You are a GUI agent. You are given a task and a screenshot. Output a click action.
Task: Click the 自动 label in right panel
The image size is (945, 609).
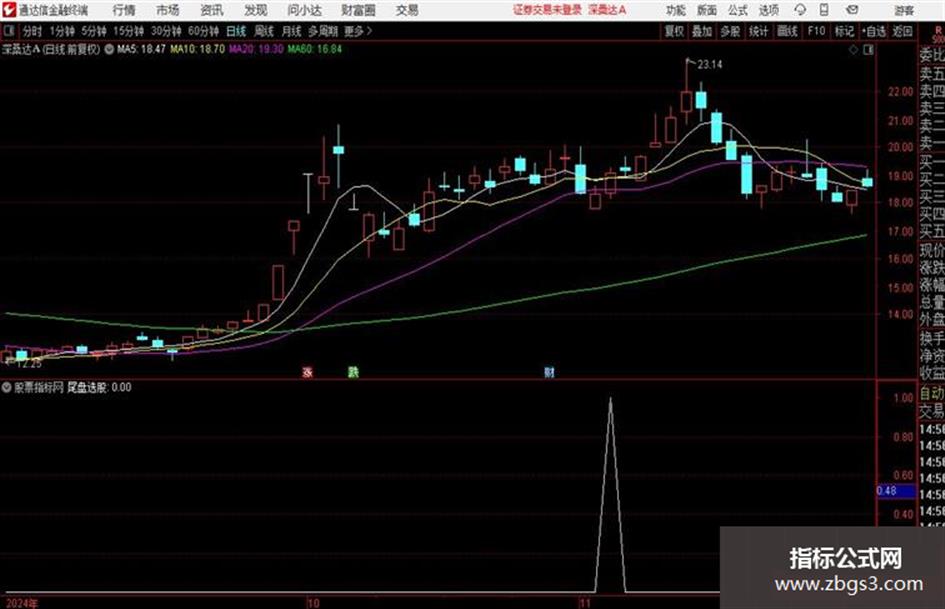[x=932, y=393]
